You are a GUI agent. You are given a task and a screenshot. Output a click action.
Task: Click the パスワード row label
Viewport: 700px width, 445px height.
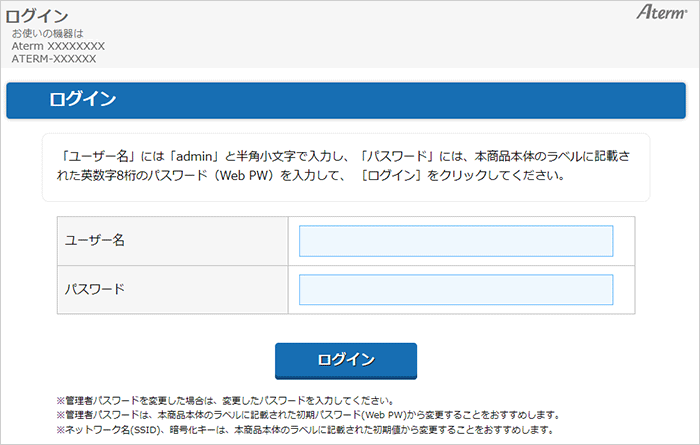tap(94, 290)
